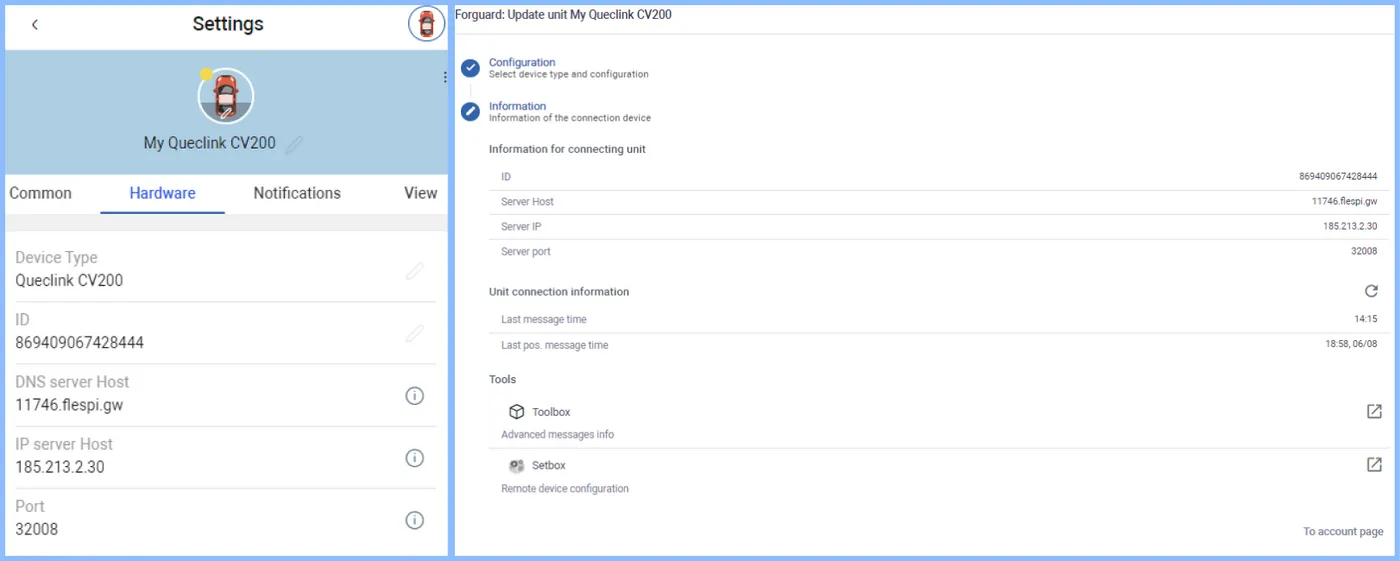Switch to the View tab
Viewport: 1400px width, 561px height.
coord(421,193)
